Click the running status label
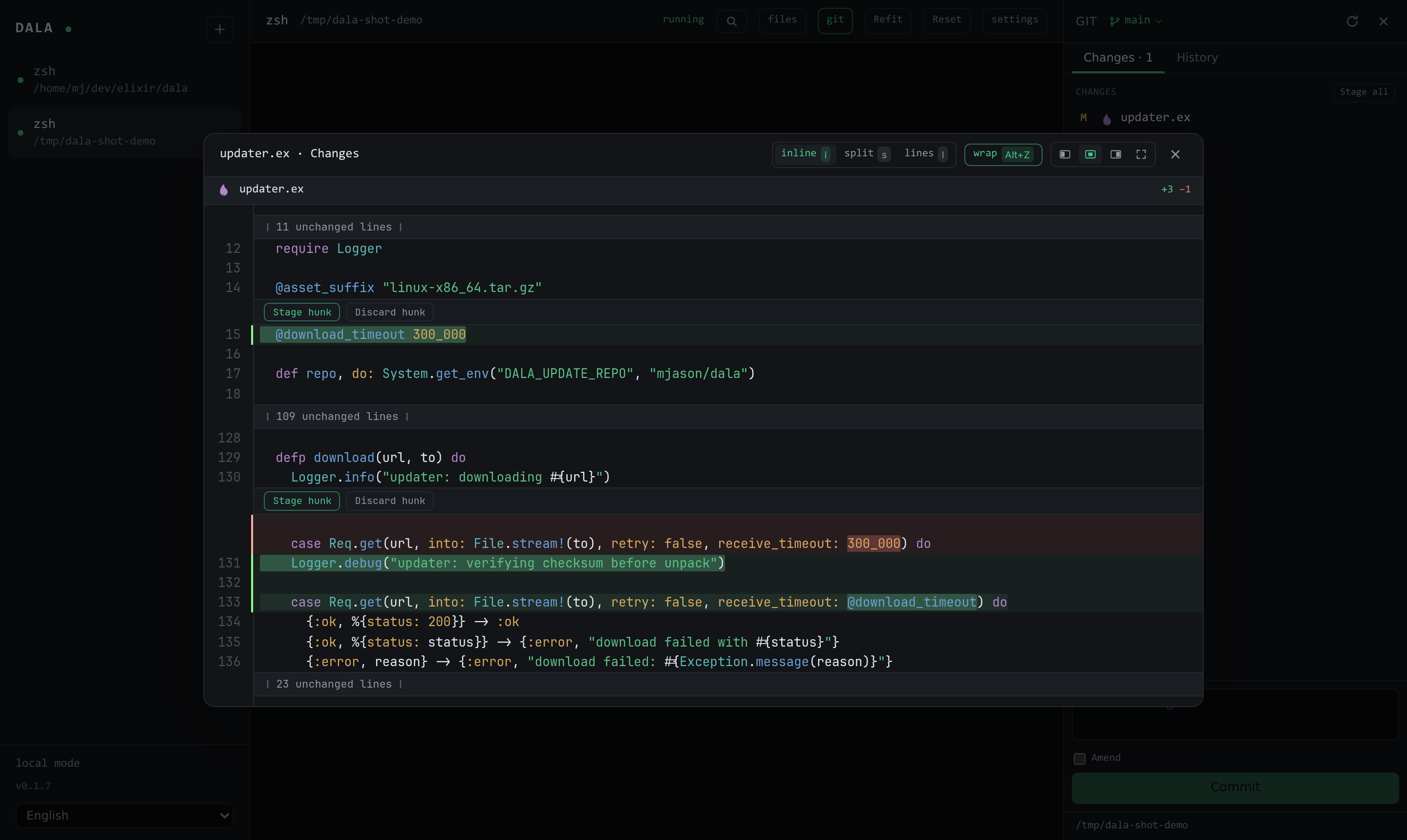 tap(683, 20)
